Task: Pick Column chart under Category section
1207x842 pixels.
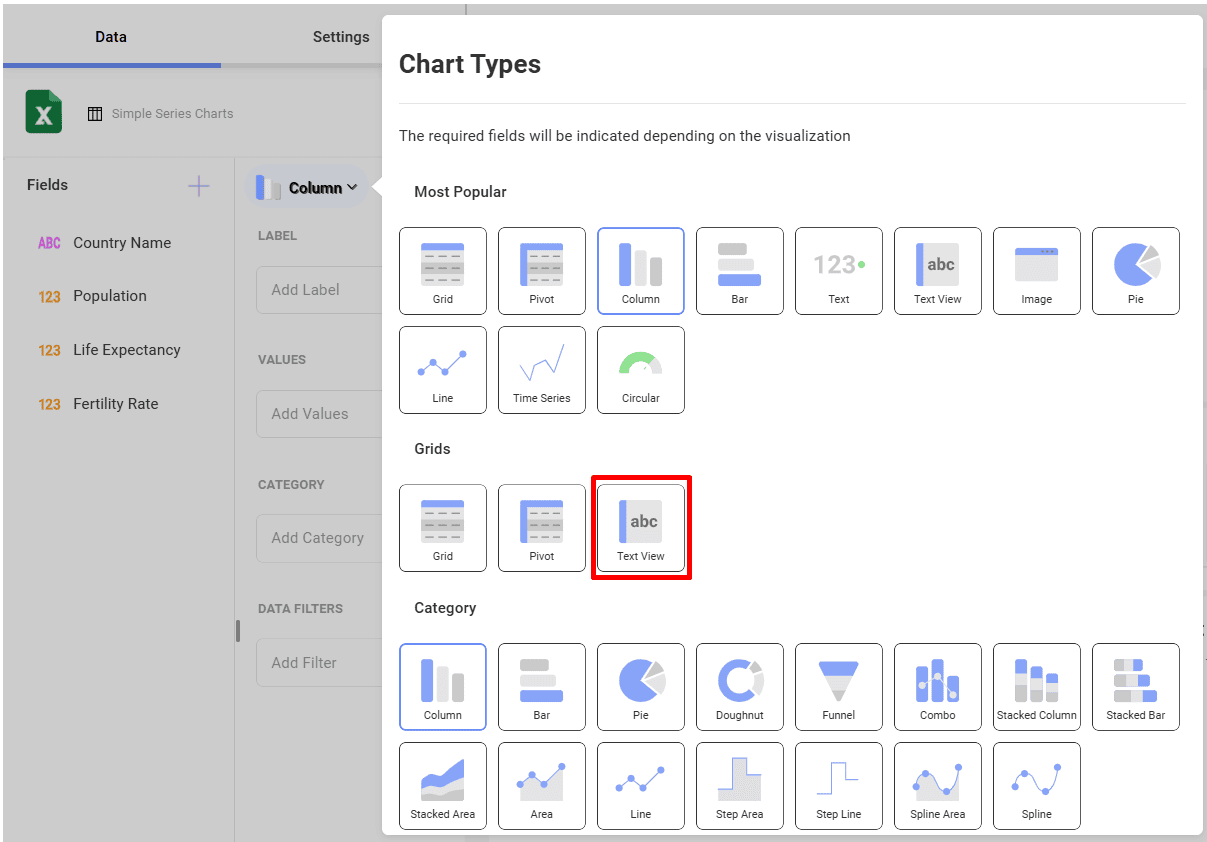Action: pyautogui.click(x=443, y=687)
